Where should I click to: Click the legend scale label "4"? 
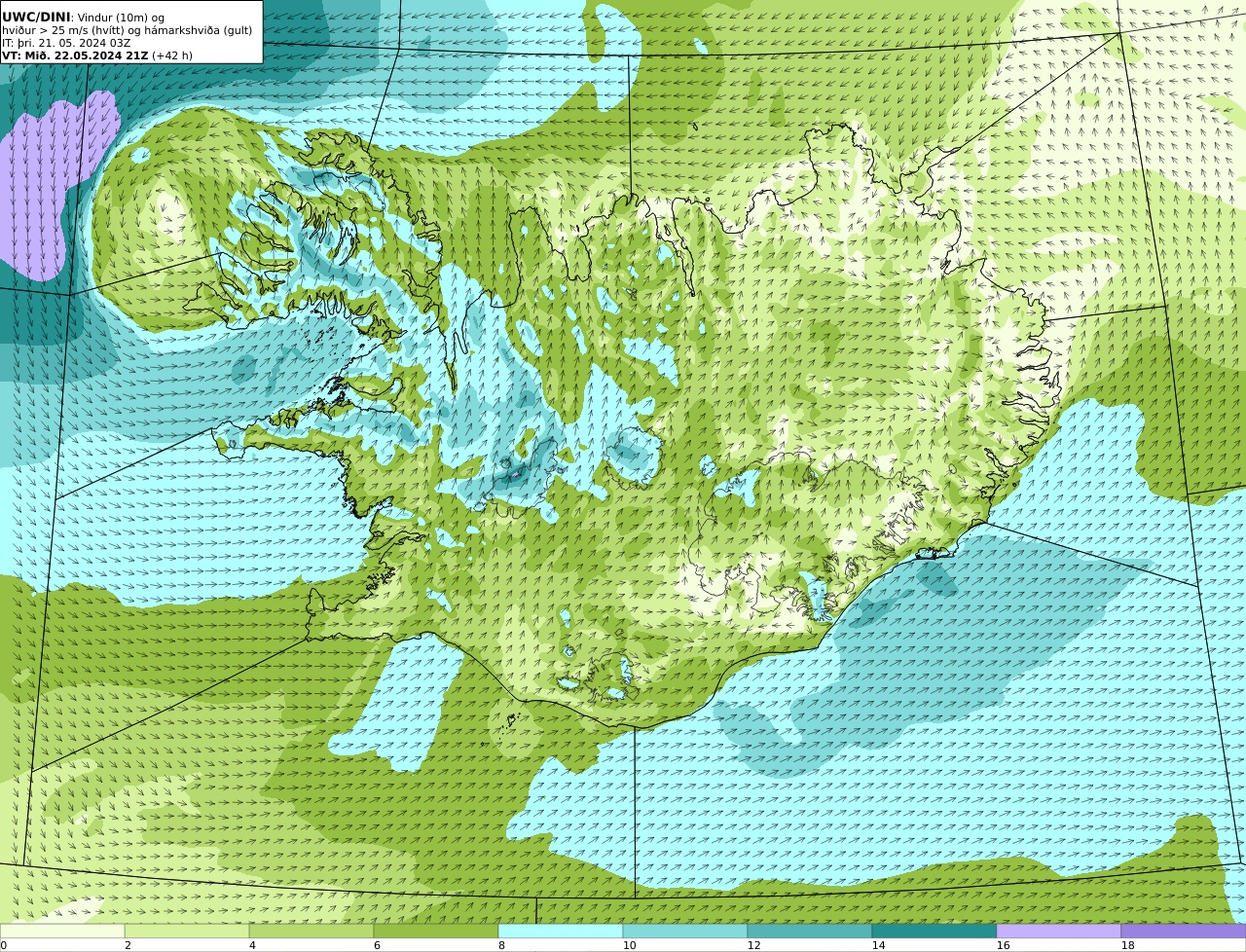tap(252, 945)
